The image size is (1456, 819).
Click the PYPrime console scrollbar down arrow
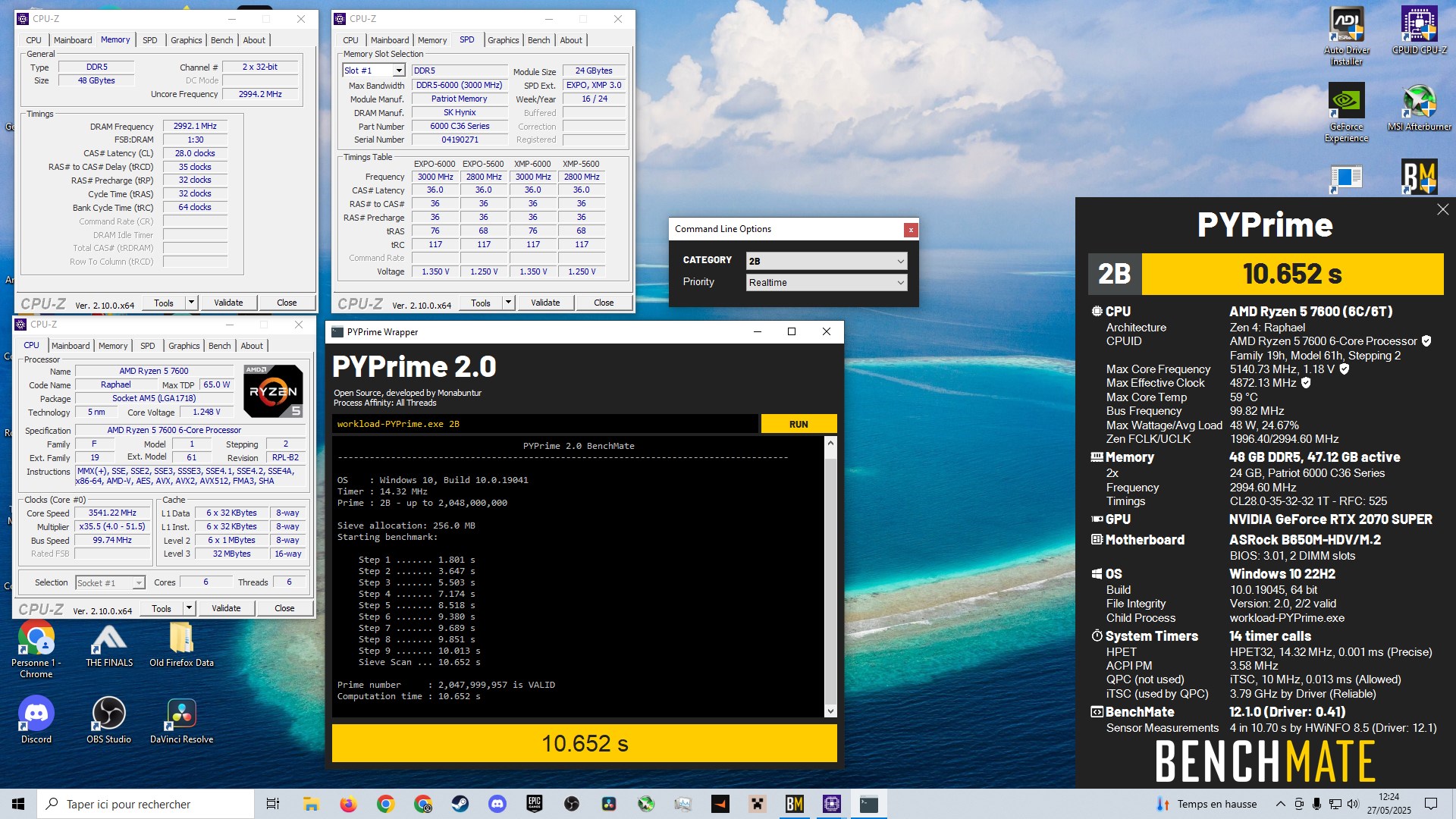[x=830, y=711]
